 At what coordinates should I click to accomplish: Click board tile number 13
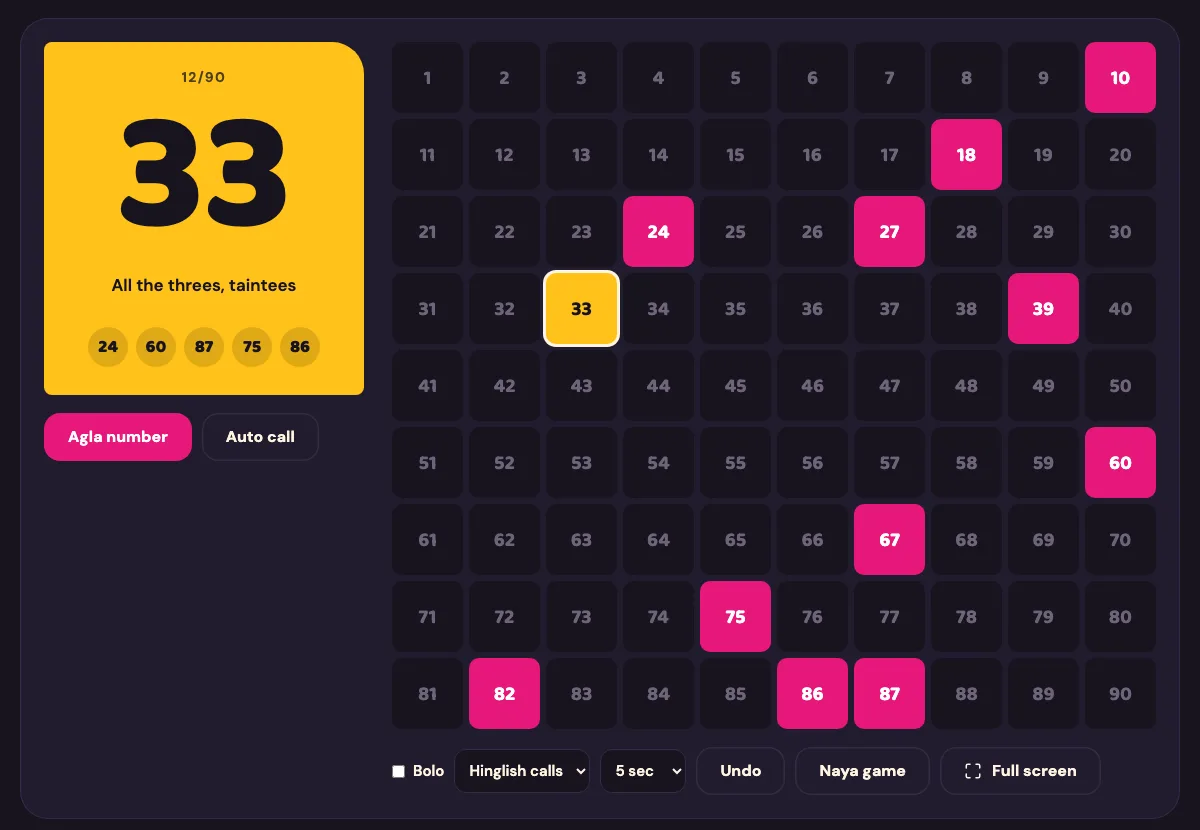coord(581,155)
